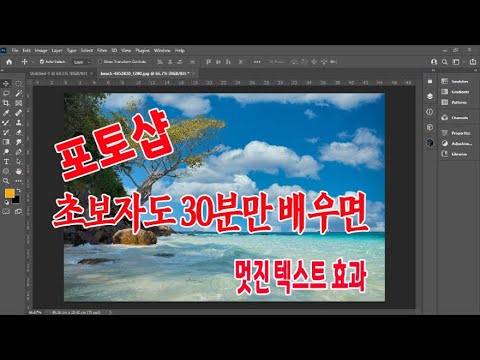Screen dimensions: 480x360
Task: Open the Layers panel stacked-sheets icon
Action: point(430,96)
